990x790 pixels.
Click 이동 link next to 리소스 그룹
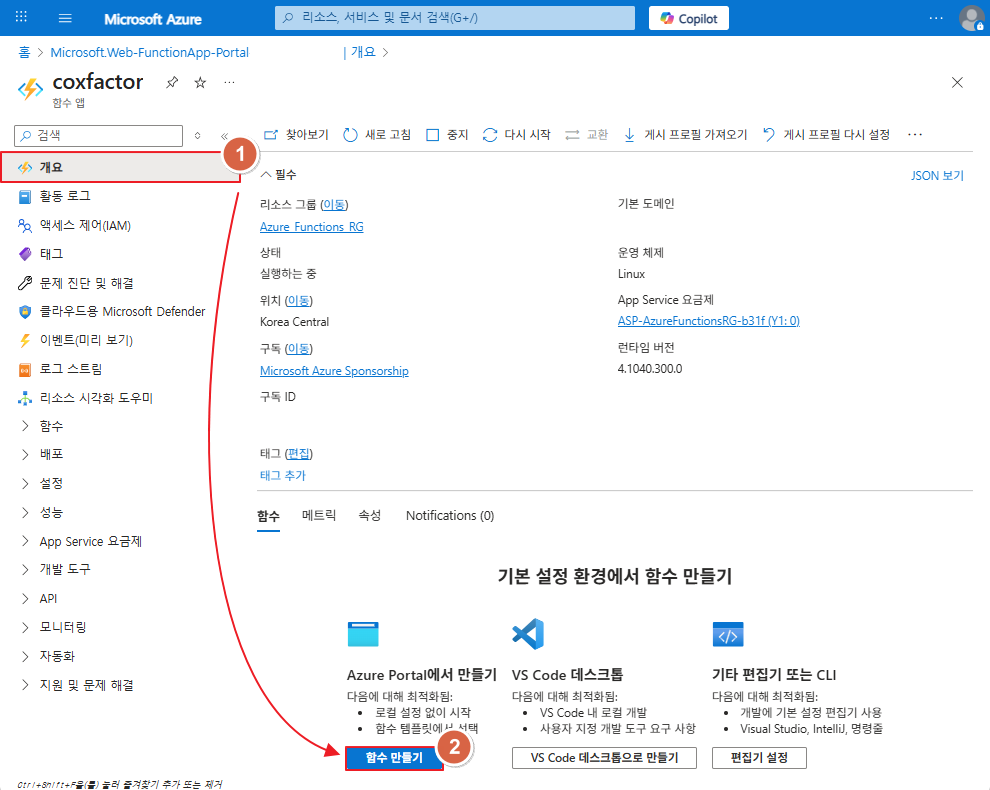[334, 205]
